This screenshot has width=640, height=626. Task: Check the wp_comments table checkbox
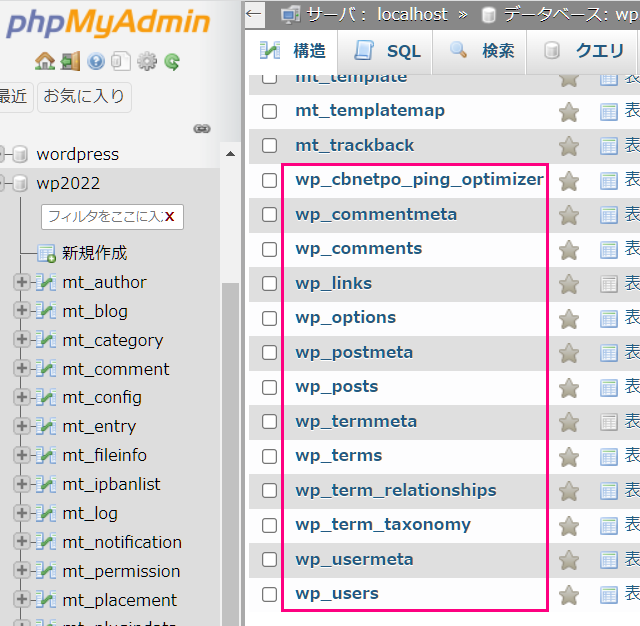(x=269, y=249)
